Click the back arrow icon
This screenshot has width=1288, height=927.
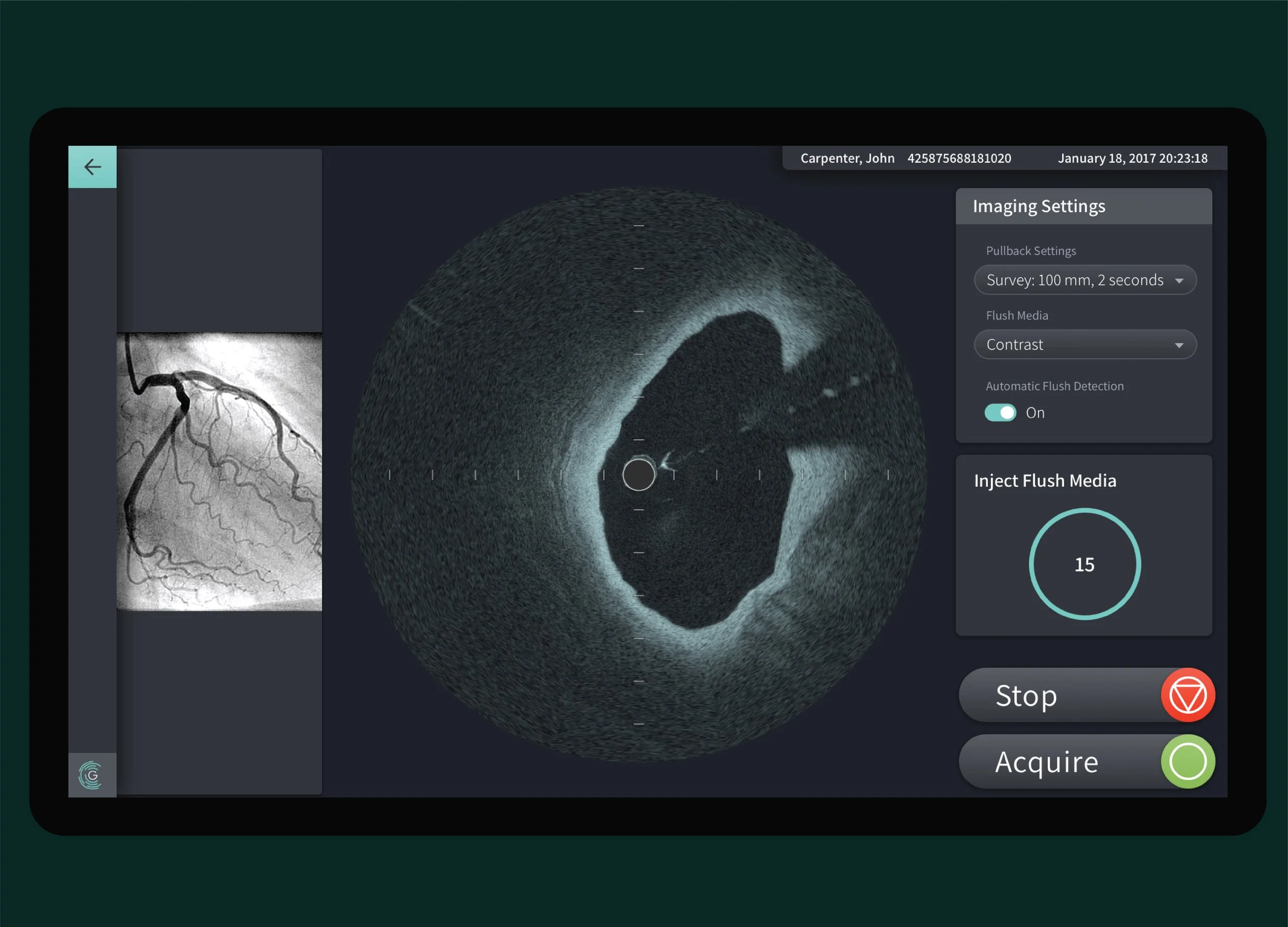92,167
